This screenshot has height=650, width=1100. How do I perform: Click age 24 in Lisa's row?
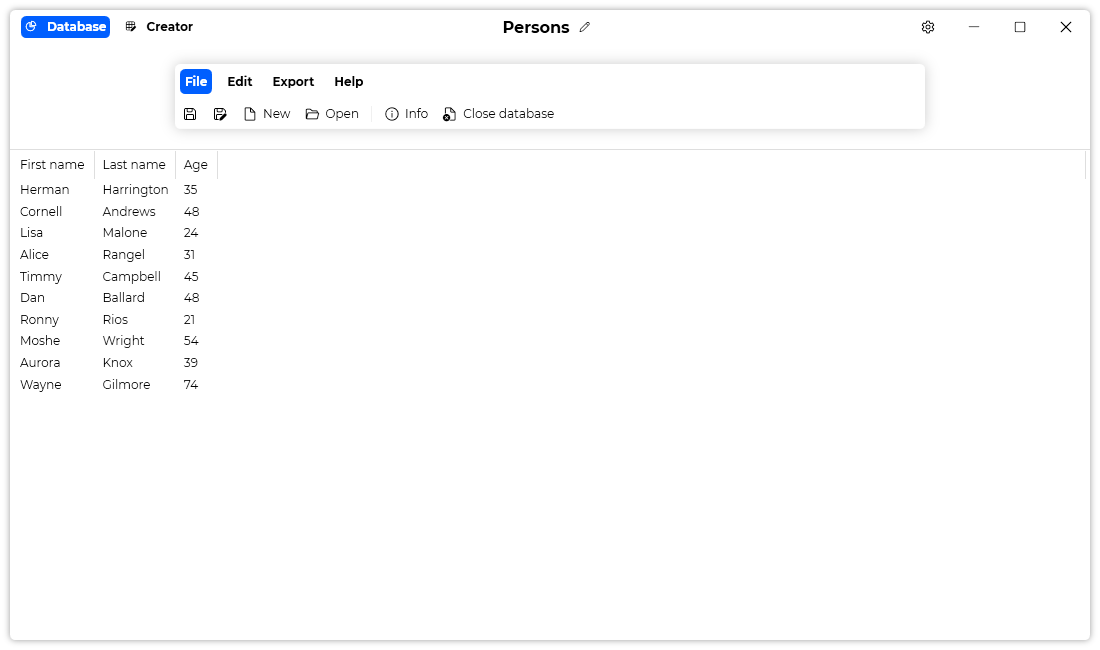click(191, 232)
